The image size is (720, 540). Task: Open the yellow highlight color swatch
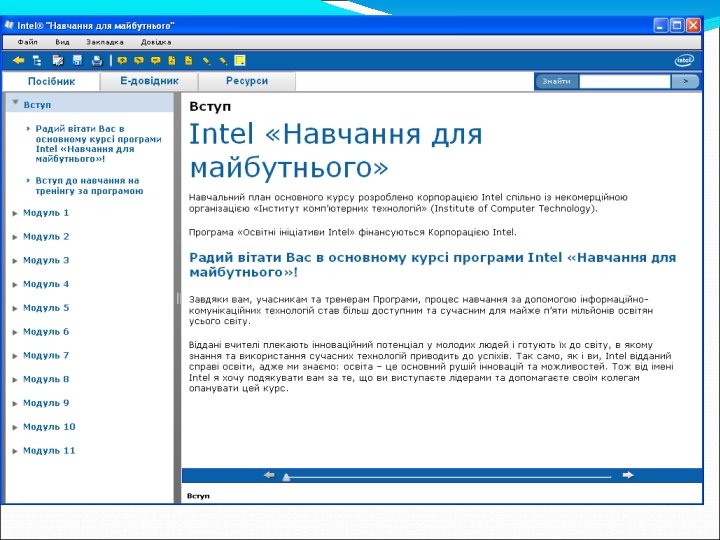(240, 60)
